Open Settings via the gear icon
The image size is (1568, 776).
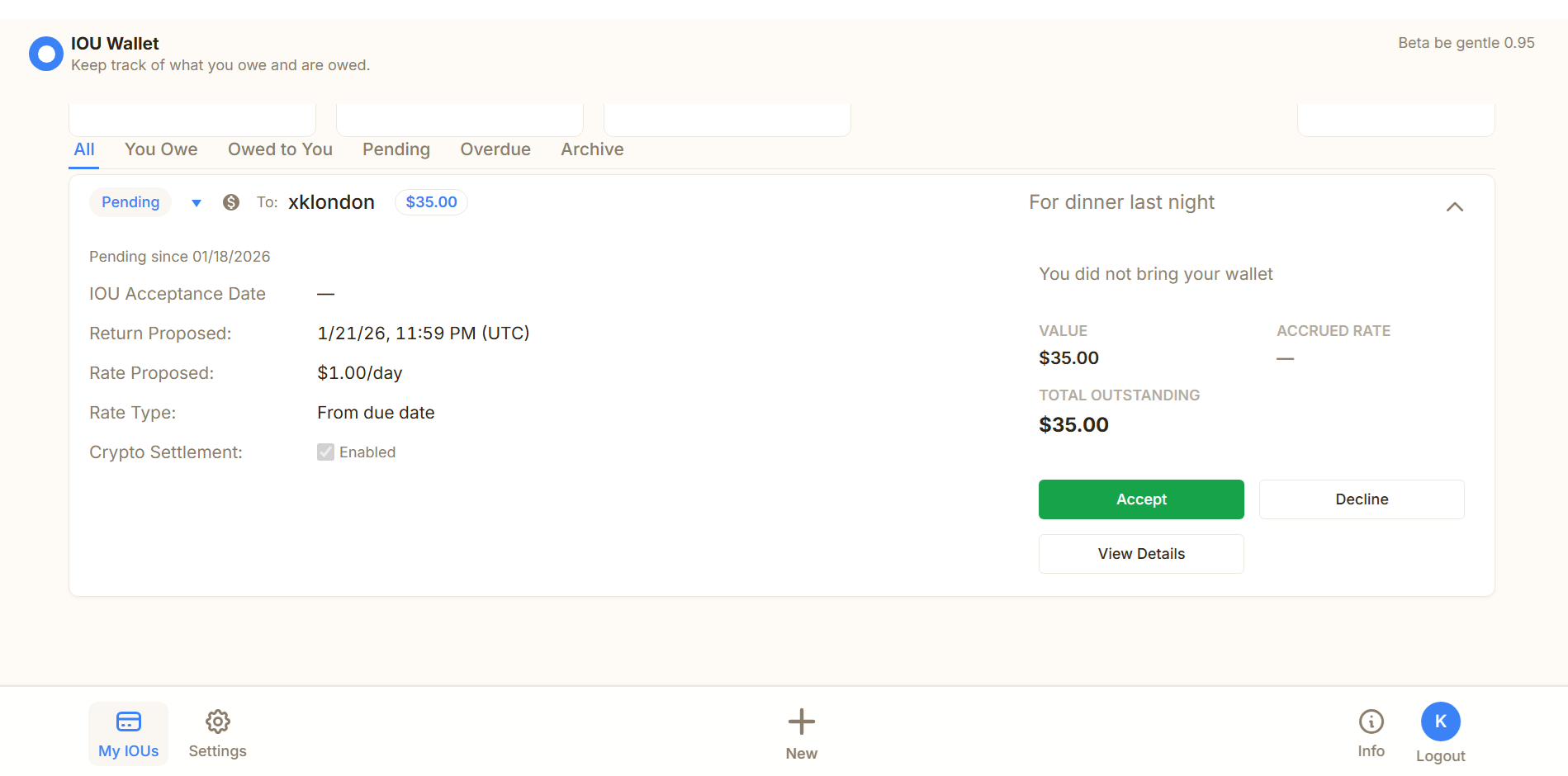(217, 721)
